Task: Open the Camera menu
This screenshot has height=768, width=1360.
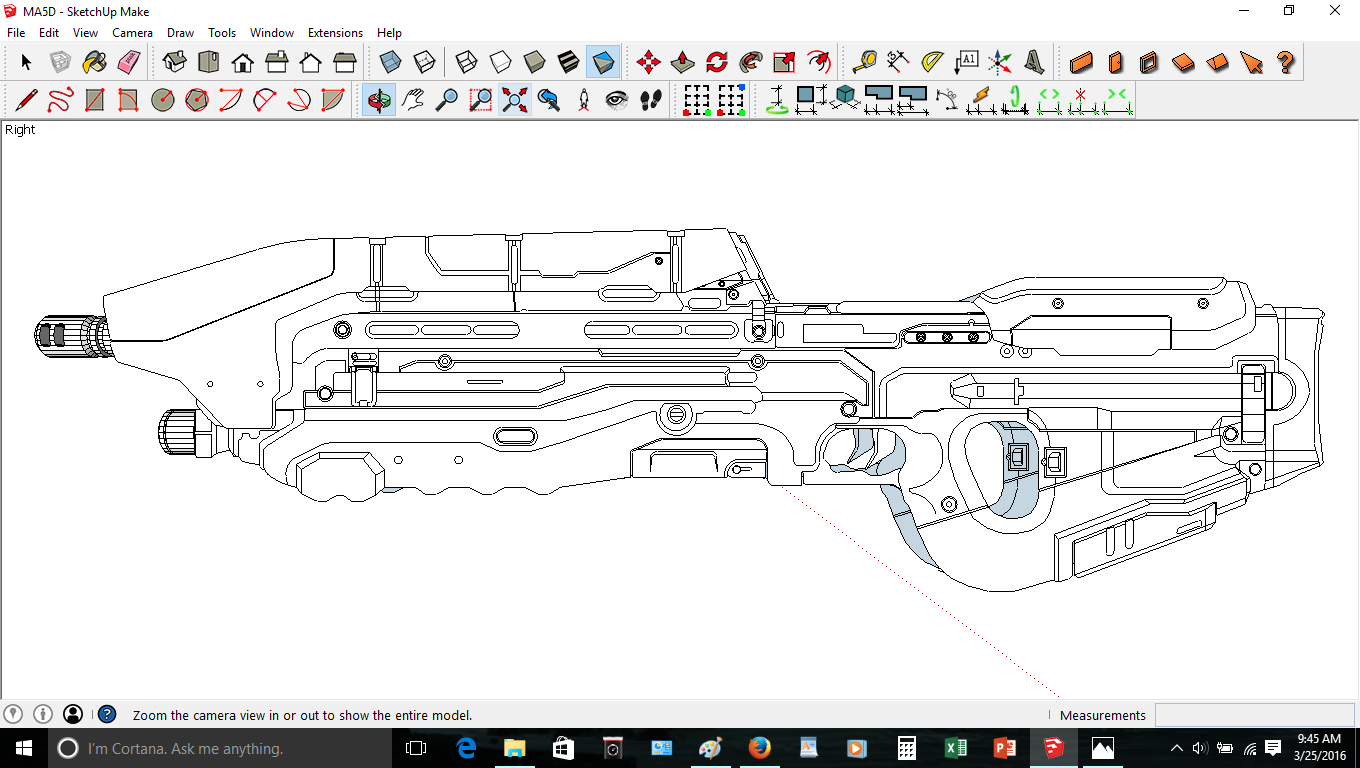Action: tap(132, 33)
